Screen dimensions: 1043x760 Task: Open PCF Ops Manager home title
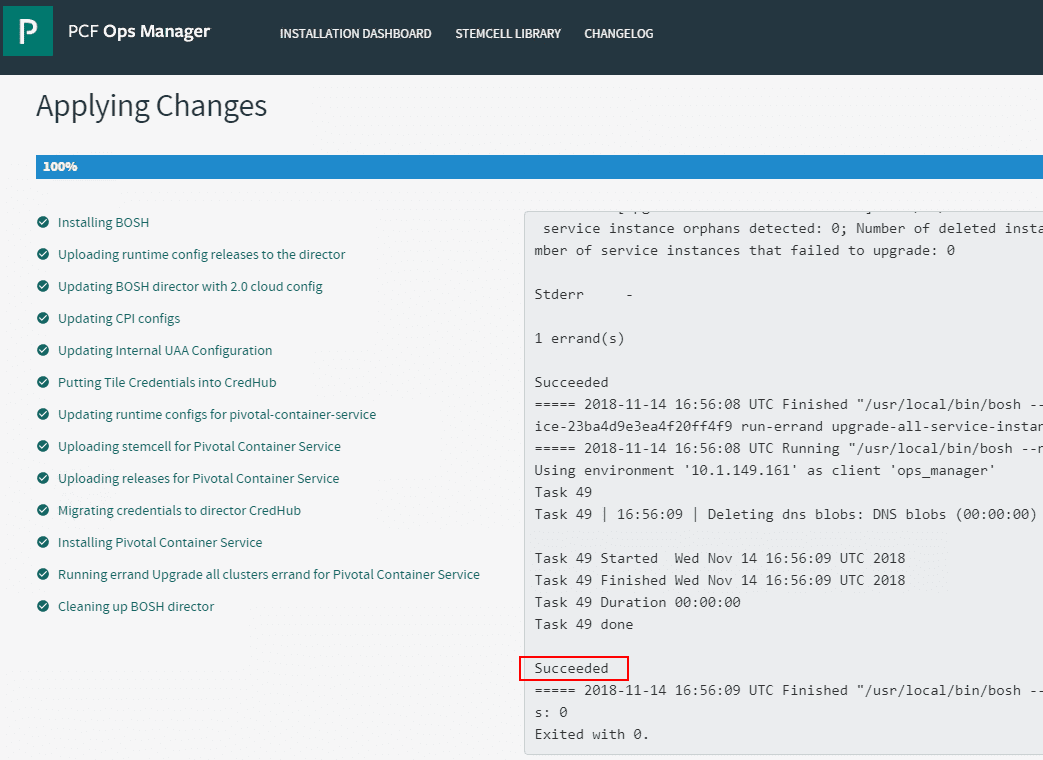click(139, 32)
